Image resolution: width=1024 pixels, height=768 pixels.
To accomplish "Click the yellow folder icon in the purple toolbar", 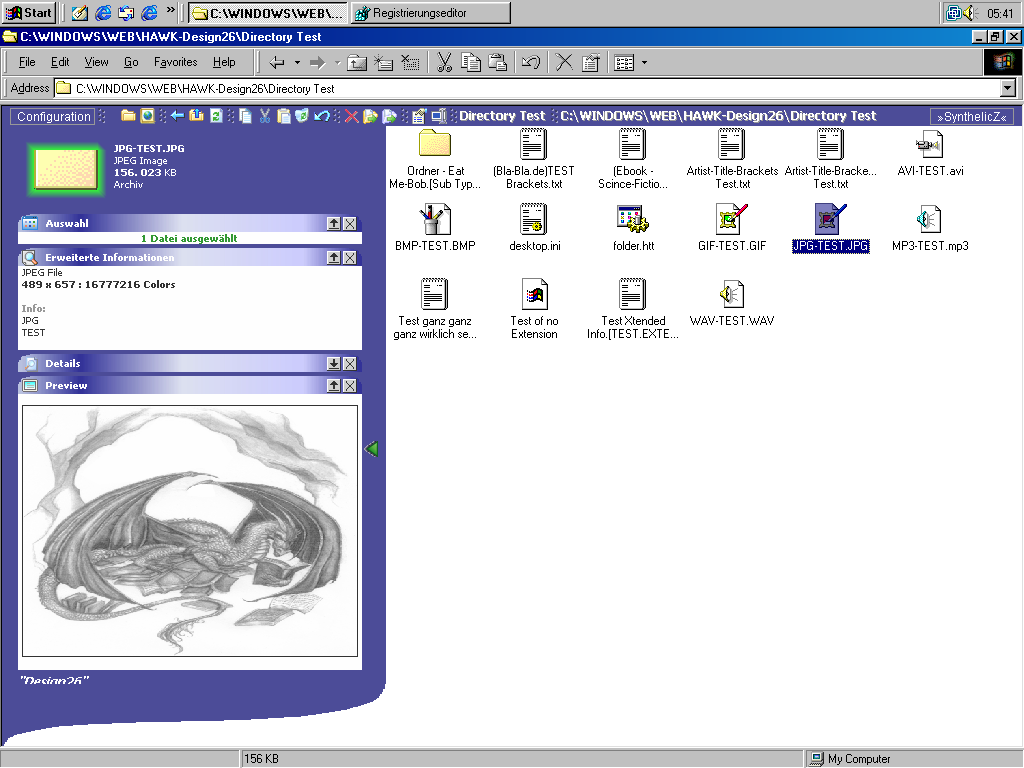I will pos(128,116).
